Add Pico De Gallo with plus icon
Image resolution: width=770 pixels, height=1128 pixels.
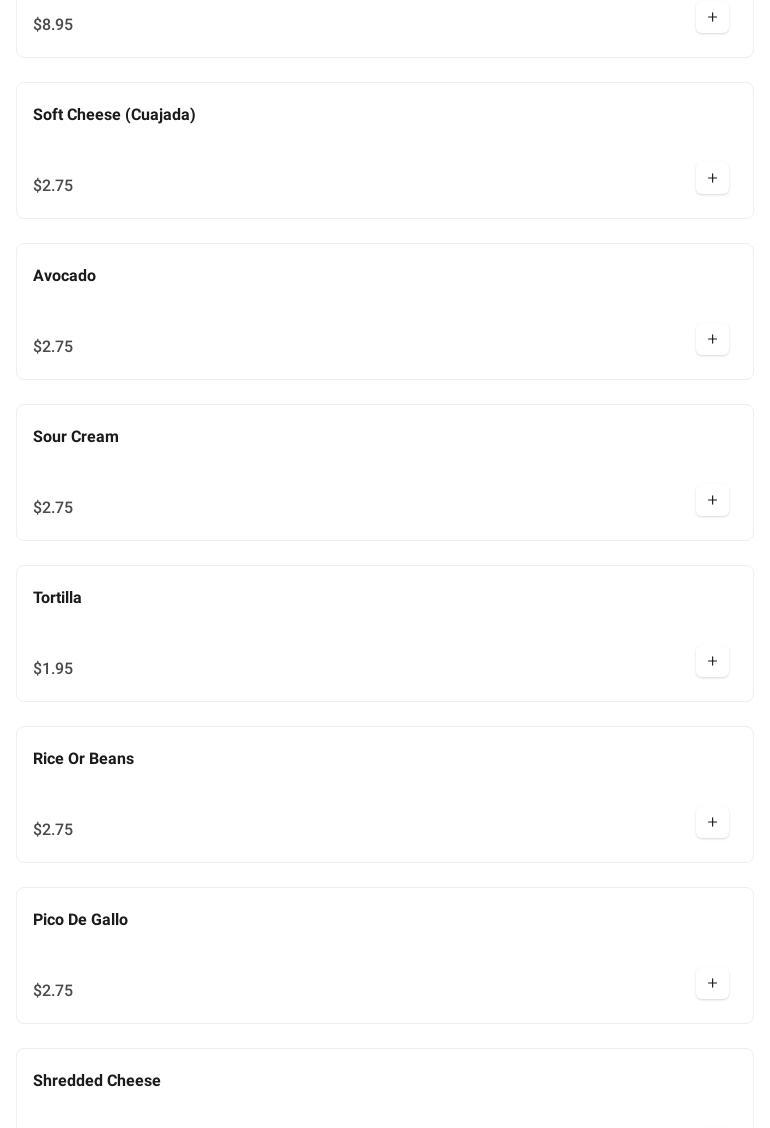[712, 984]
